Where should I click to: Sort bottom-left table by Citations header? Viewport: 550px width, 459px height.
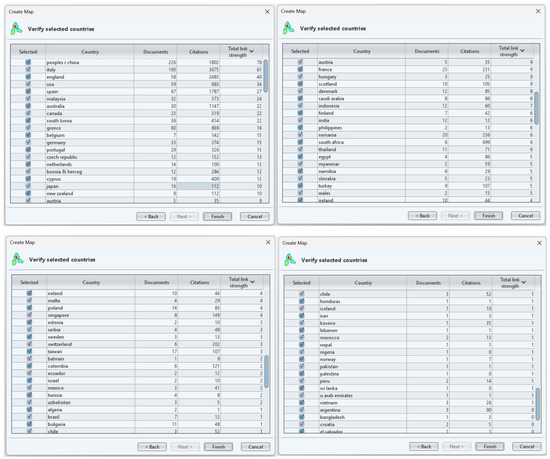click(199, 282)
